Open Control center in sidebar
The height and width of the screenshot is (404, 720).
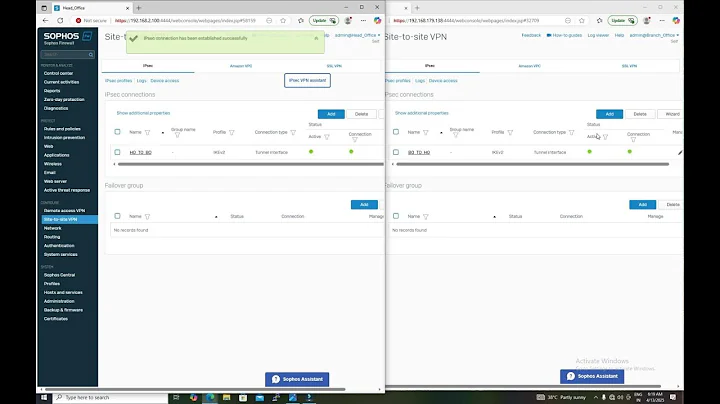[58, 73]
